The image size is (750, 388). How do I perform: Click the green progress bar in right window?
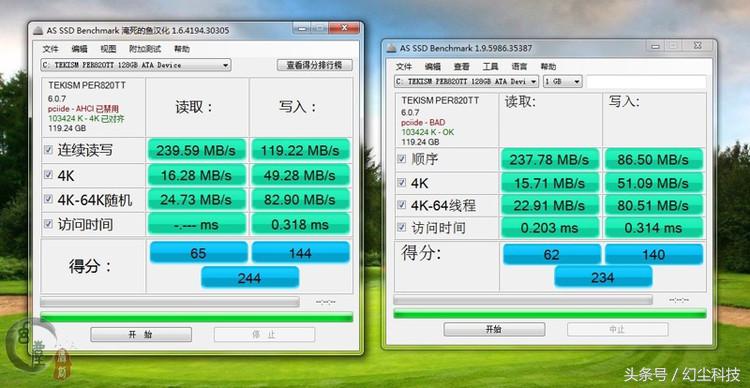pyautogui.click(x=550, y=314)
